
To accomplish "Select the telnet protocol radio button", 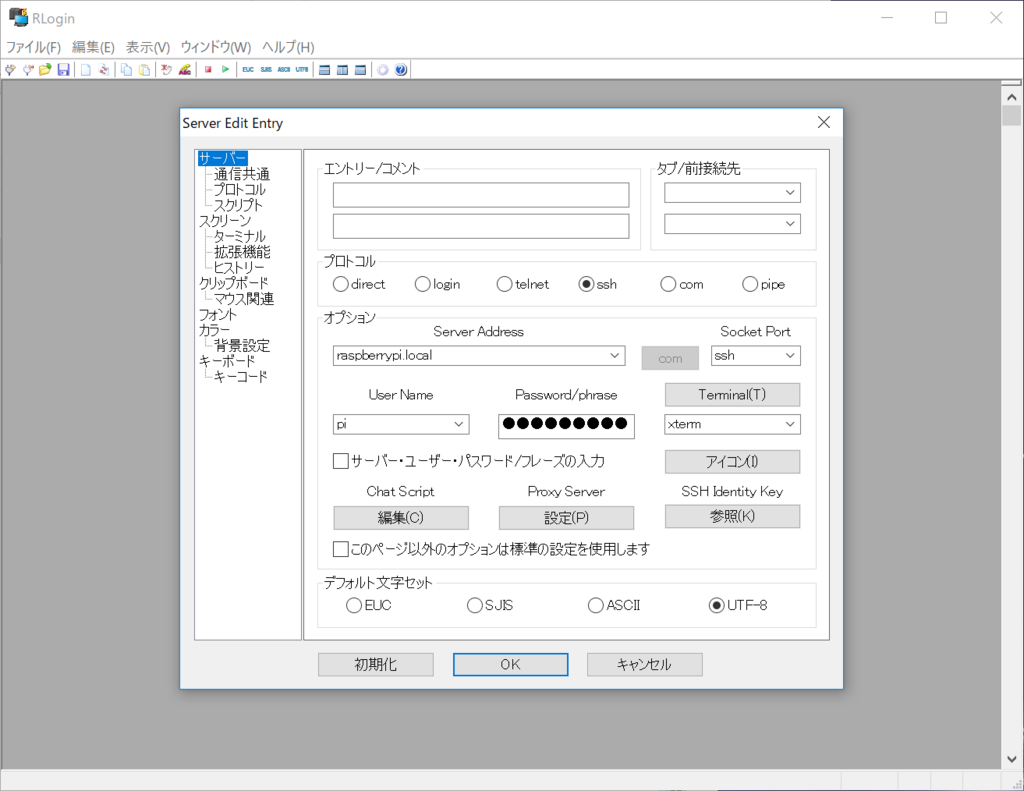I will (x=504, y=284).
